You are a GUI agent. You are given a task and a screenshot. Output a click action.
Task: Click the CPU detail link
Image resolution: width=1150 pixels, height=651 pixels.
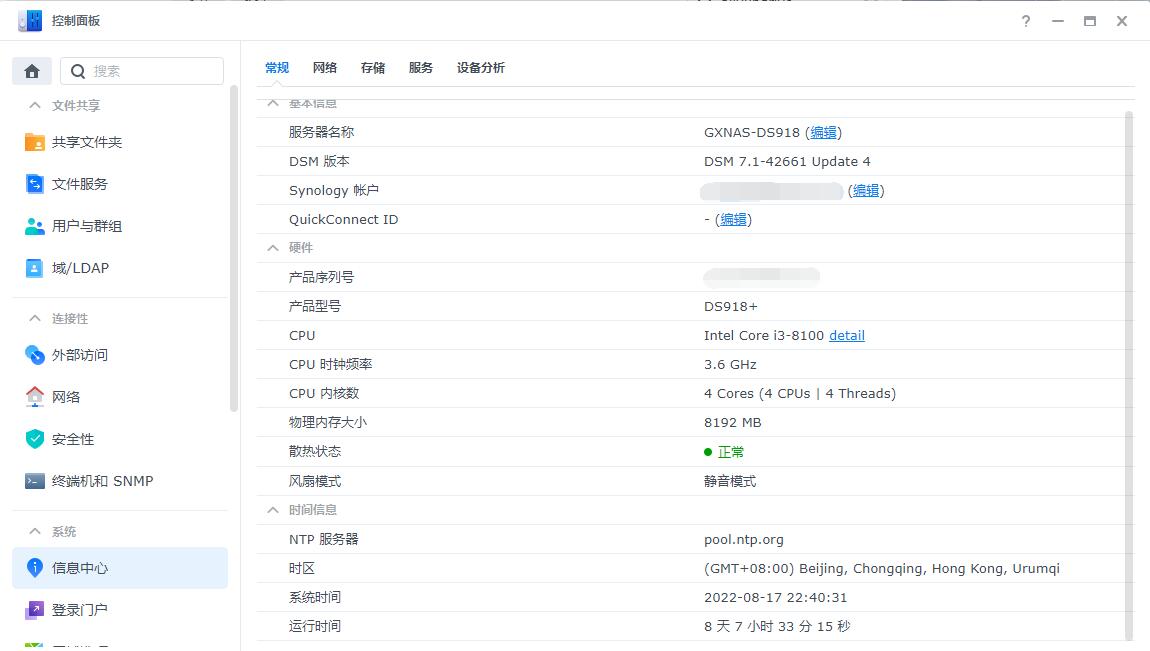846,336
